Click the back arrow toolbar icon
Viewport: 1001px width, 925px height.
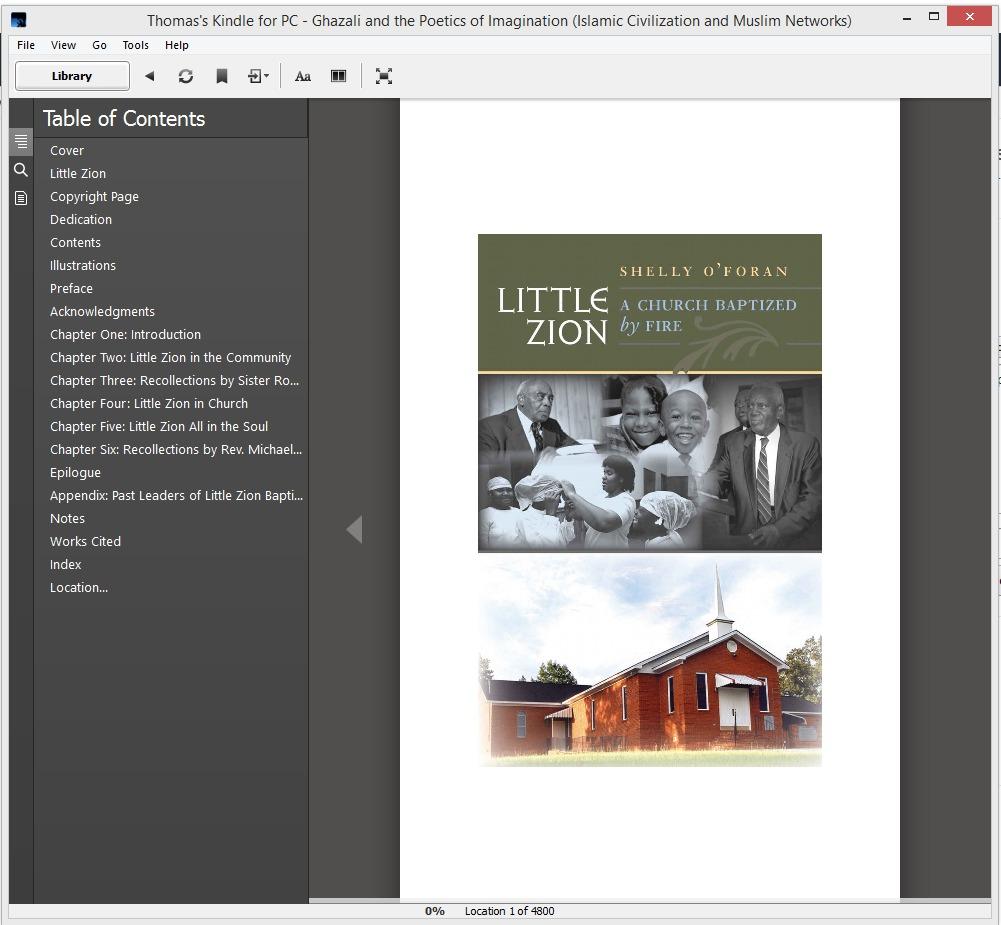coord(149,76)
